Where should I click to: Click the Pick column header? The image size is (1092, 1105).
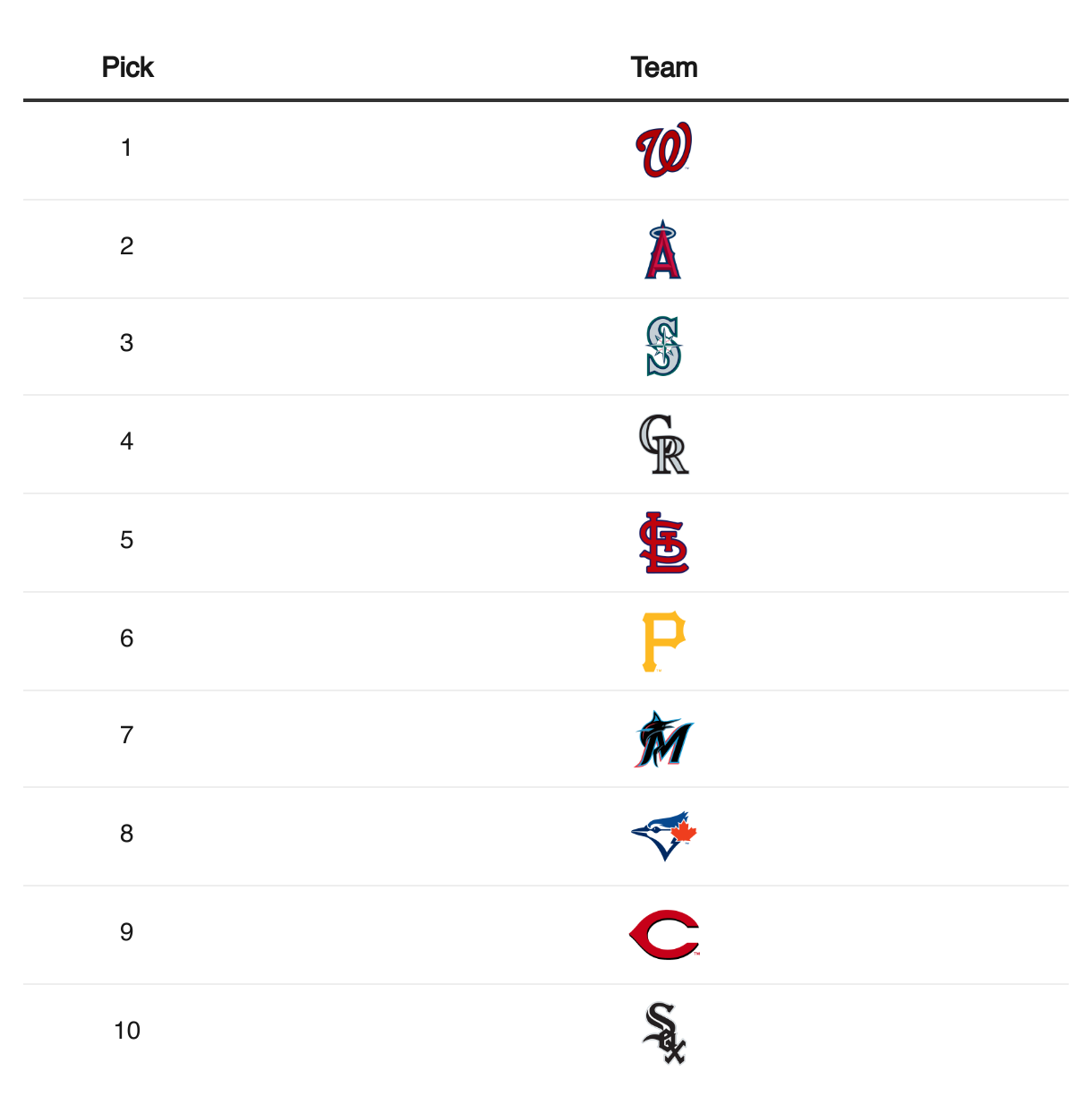tap(127, 67)
